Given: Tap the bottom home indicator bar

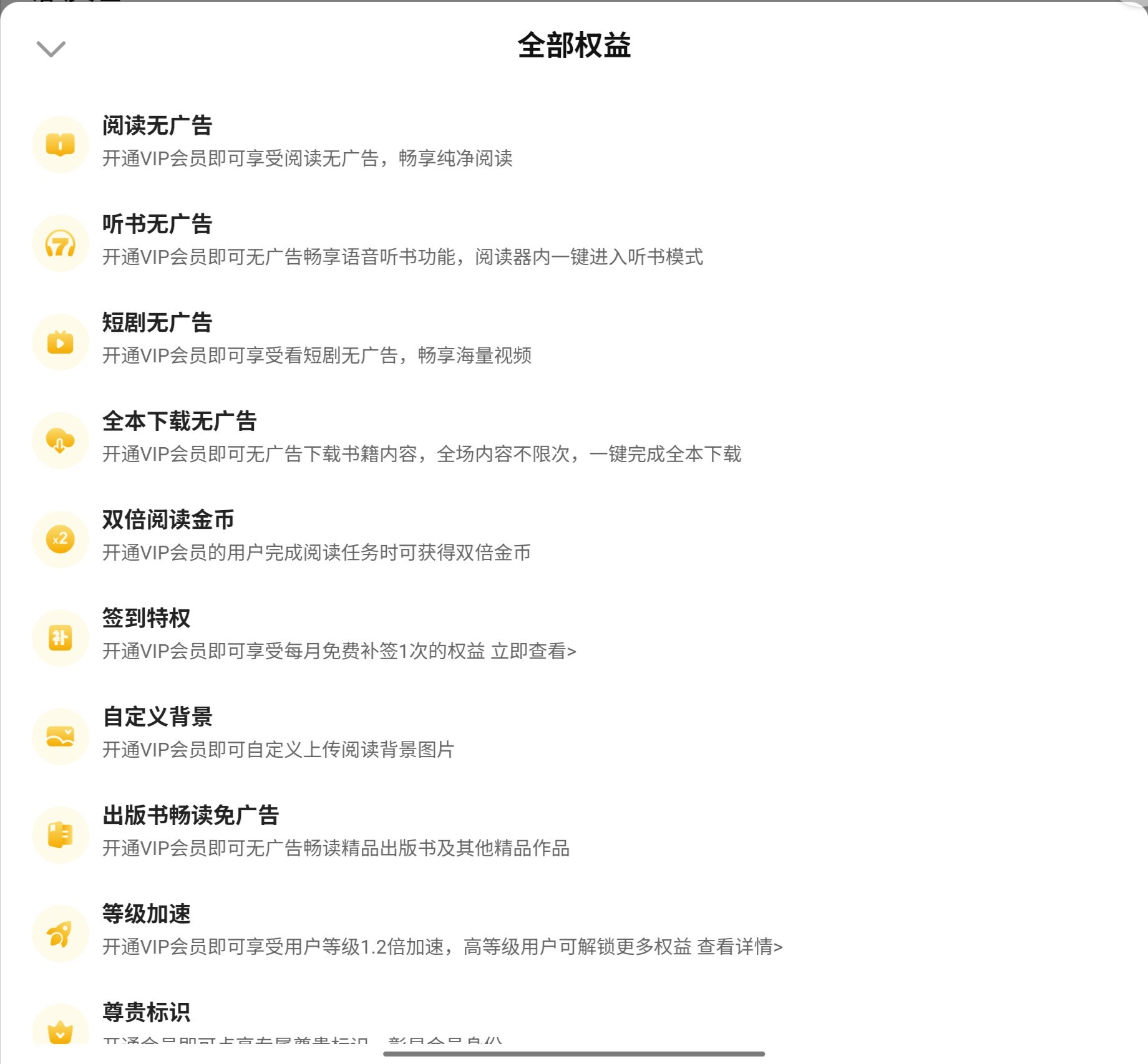Looking at the screenshot, I should click(x=574, y=1053).
